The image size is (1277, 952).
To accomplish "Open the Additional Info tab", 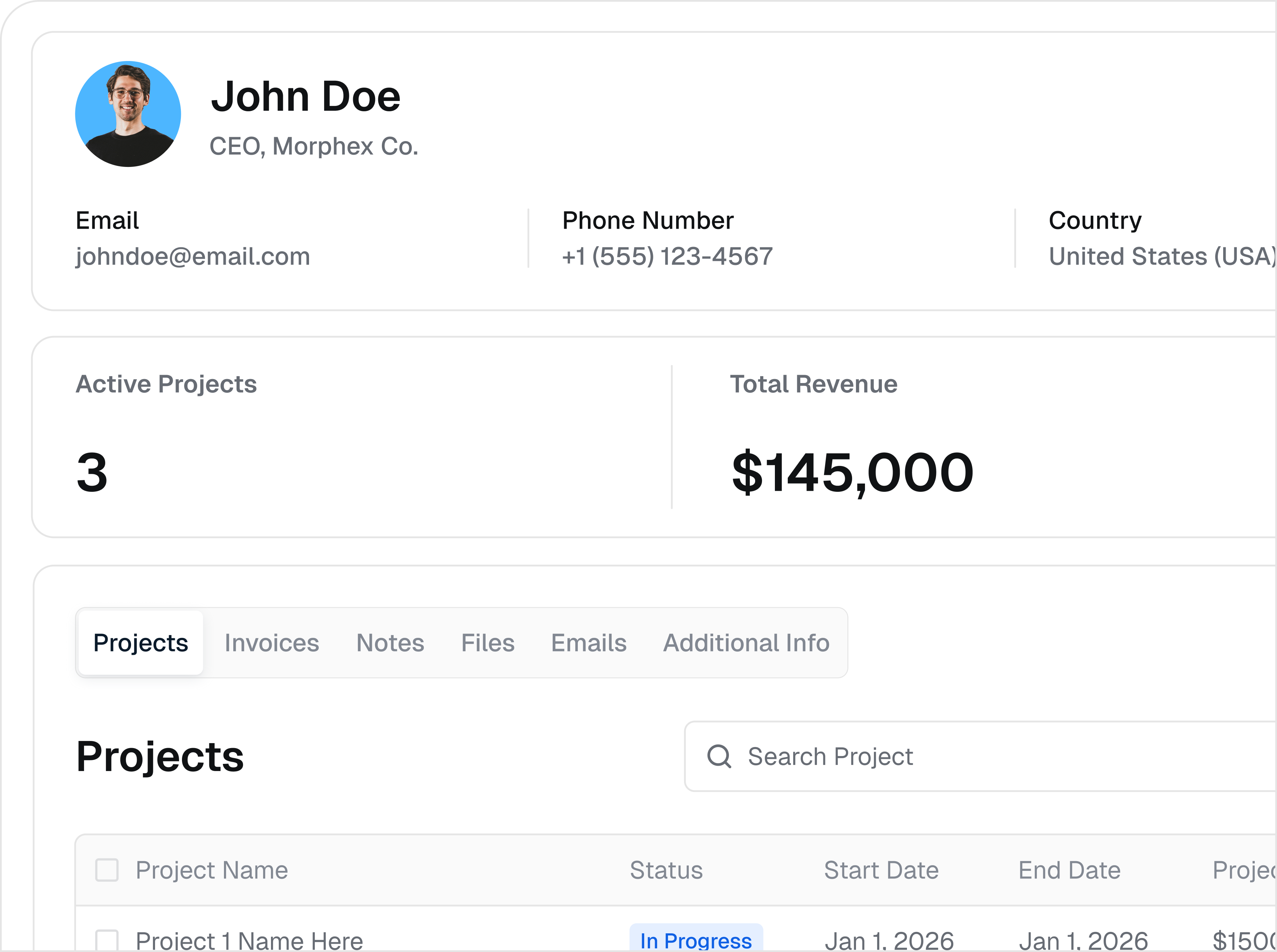I will pyautogui.click(x=747, y=643).
